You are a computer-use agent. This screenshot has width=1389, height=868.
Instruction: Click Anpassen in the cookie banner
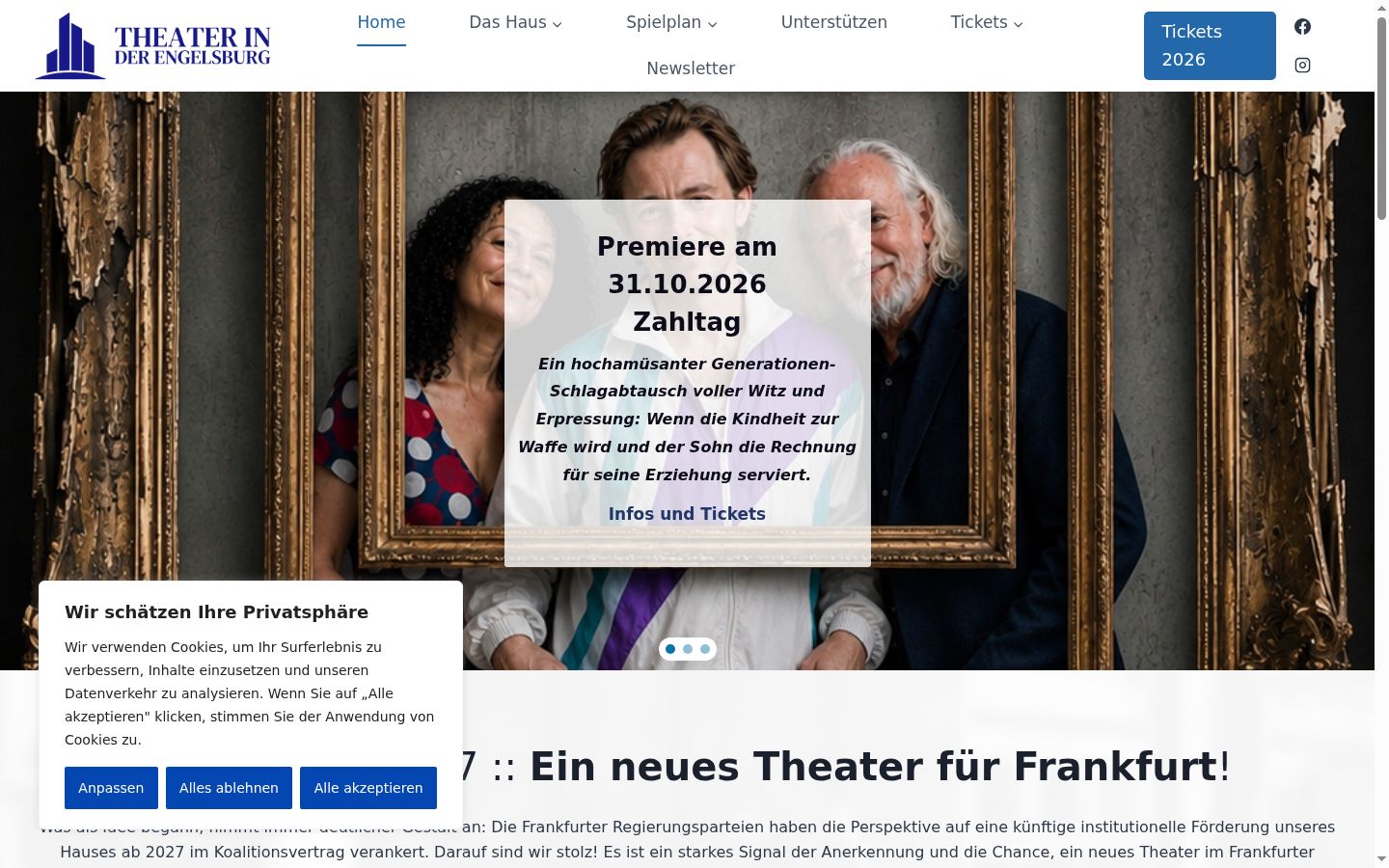111,788
